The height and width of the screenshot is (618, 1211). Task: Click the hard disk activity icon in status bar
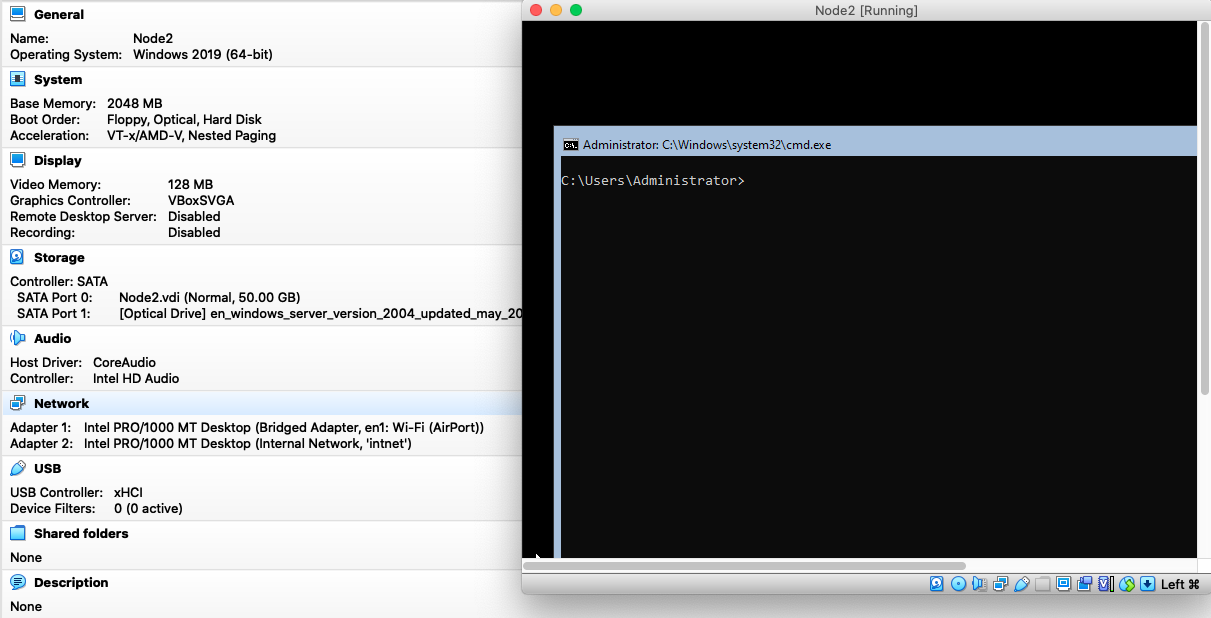click(x=937, y=584)
